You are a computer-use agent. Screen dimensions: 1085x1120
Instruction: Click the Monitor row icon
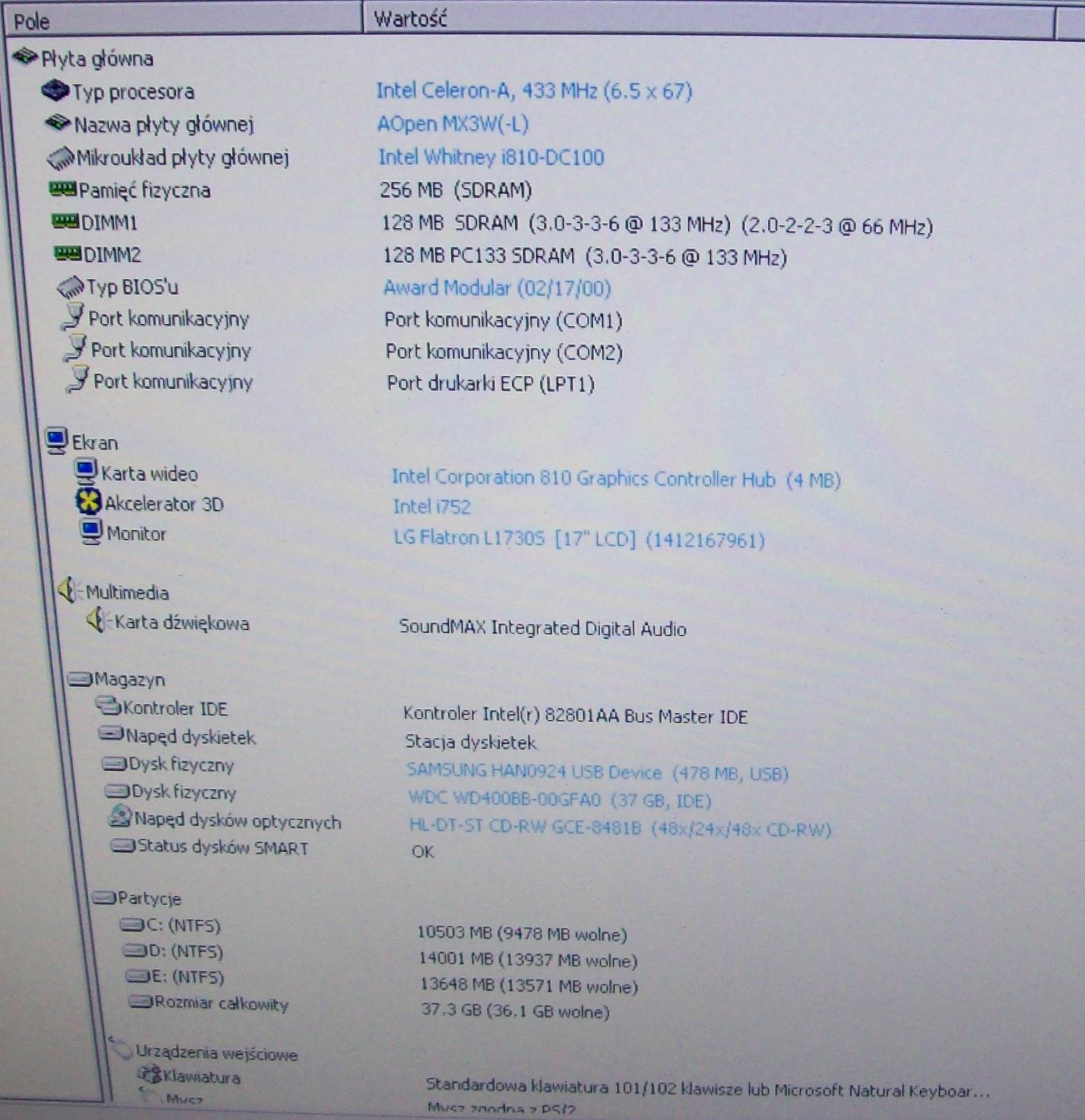[90, 532]
